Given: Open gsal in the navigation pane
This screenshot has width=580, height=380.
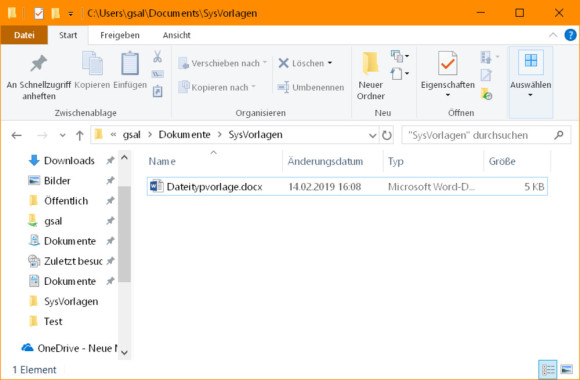Looking at the screenshot, I should [x=45, y=221].
